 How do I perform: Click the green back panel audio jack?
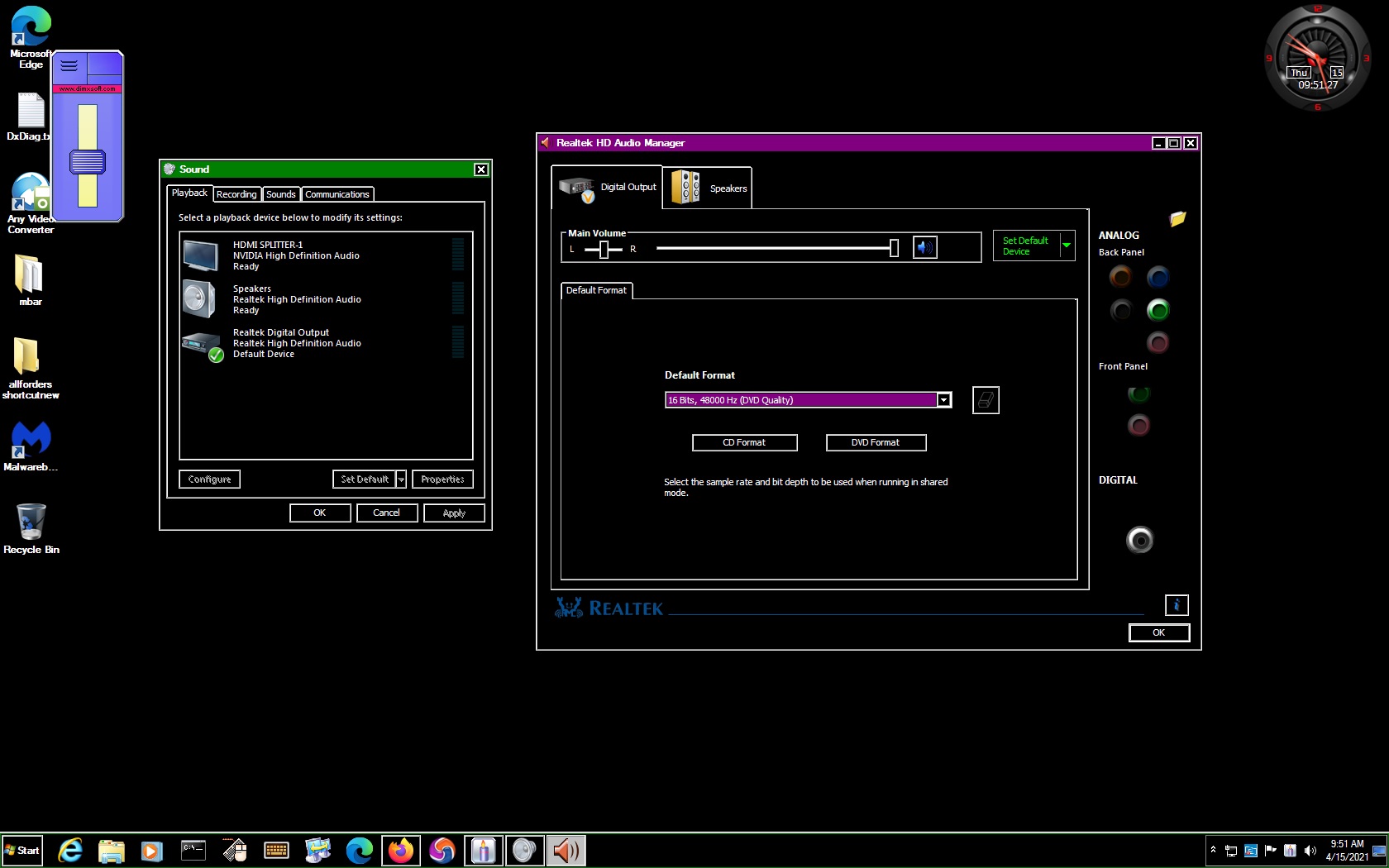tap(1157, 310)
